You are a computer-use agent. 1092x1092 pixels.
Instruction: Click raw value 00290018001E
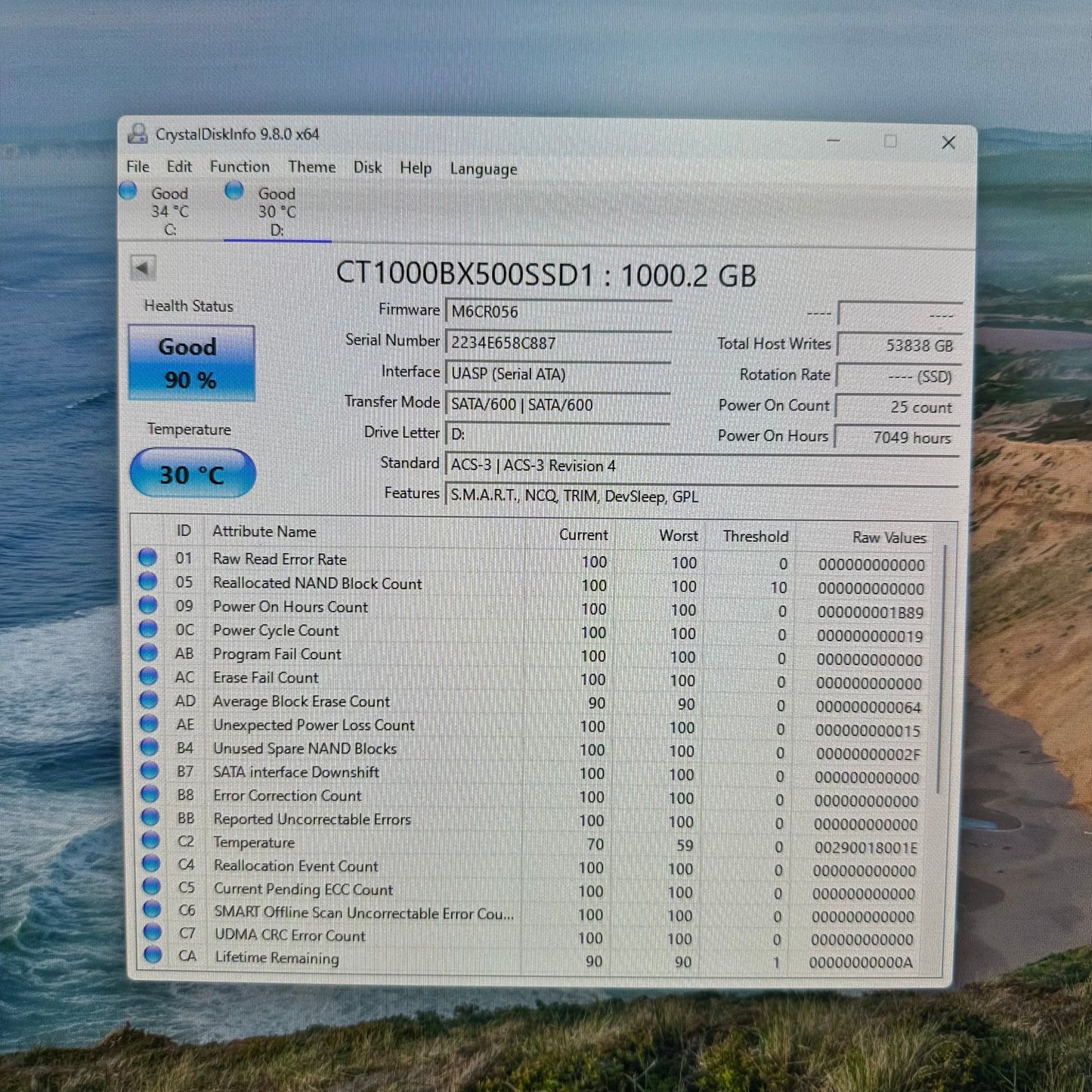point(866,847)
